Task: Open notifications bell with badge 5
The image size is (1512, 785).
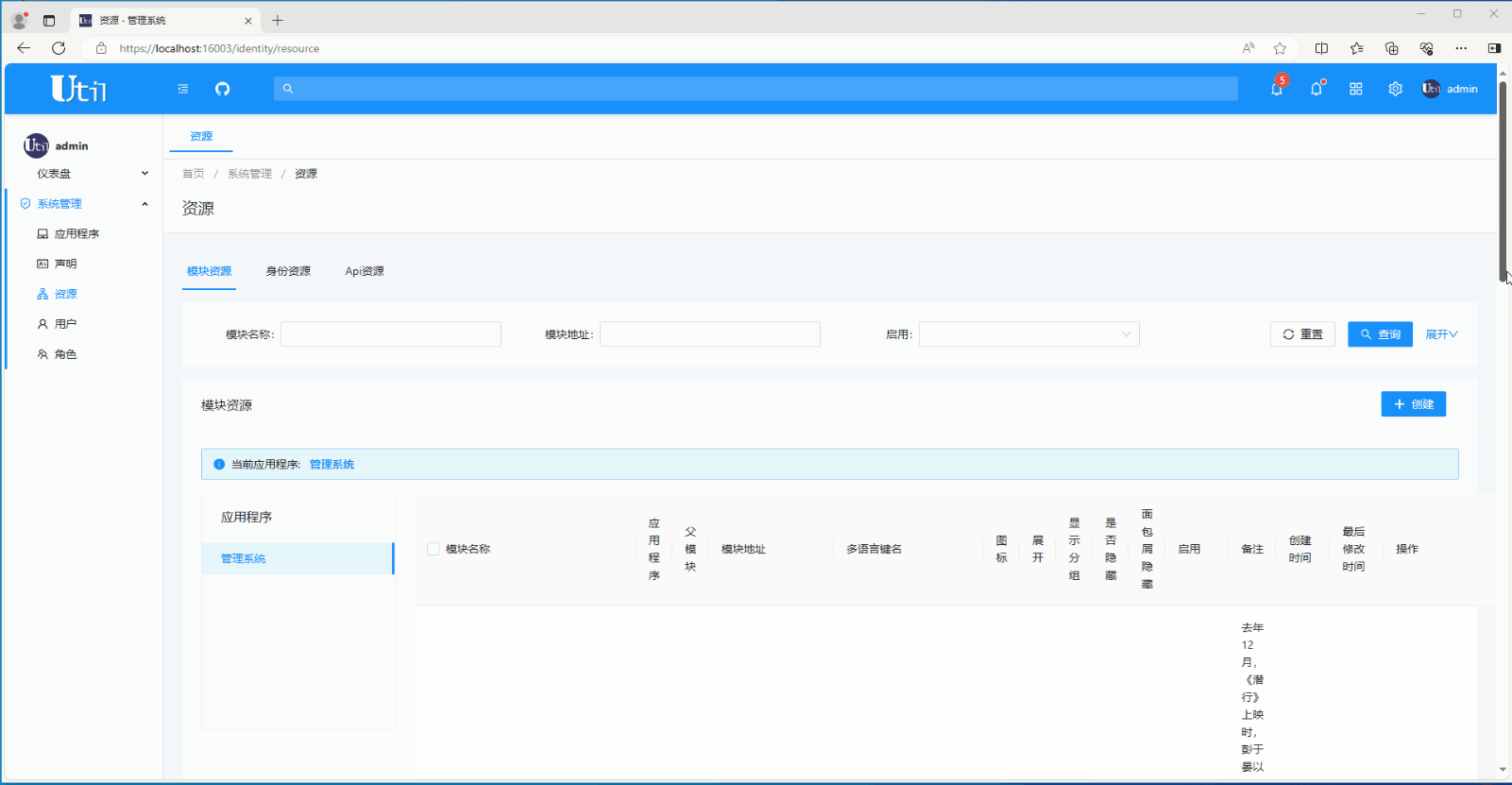Action: pyautogui.click(x=1277, y=89)
